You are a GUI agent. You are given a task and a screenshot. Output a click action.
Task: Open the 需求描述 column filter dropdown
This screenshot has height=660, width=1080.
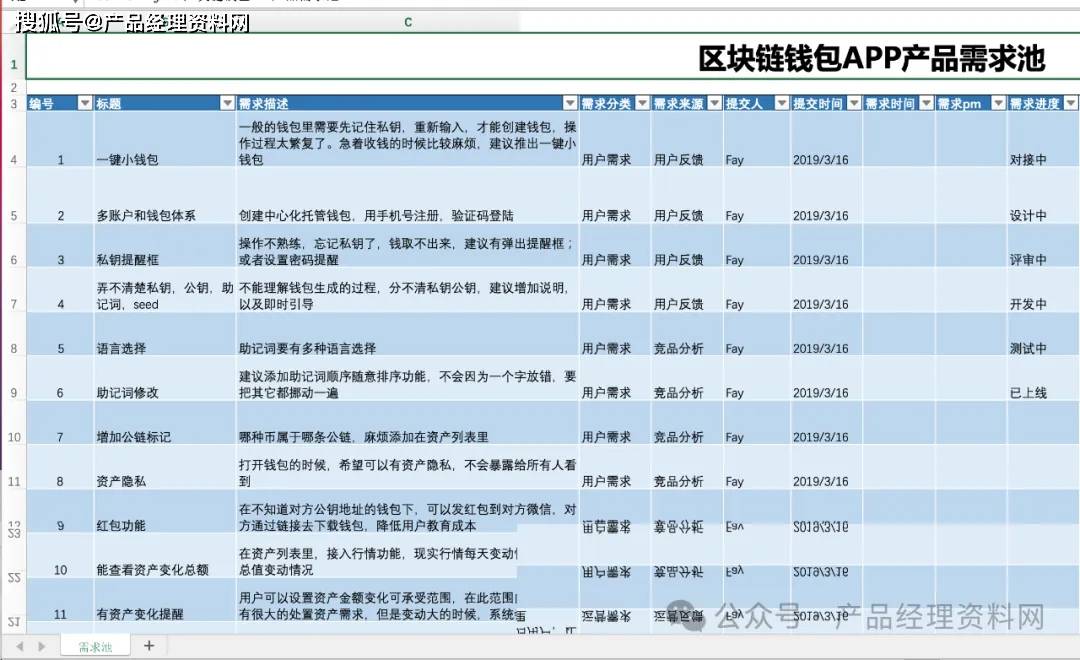(x=570, y=103)
